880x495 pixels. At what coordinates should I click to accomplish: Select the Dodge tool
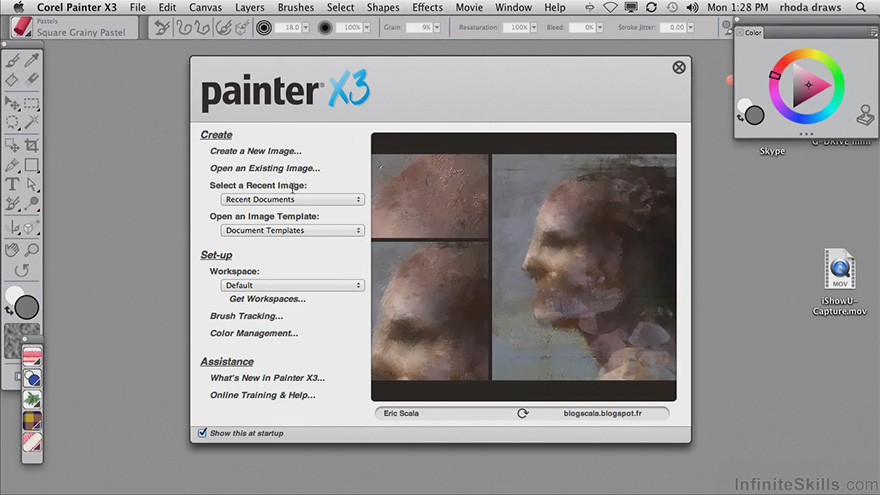tap(32, 203)
